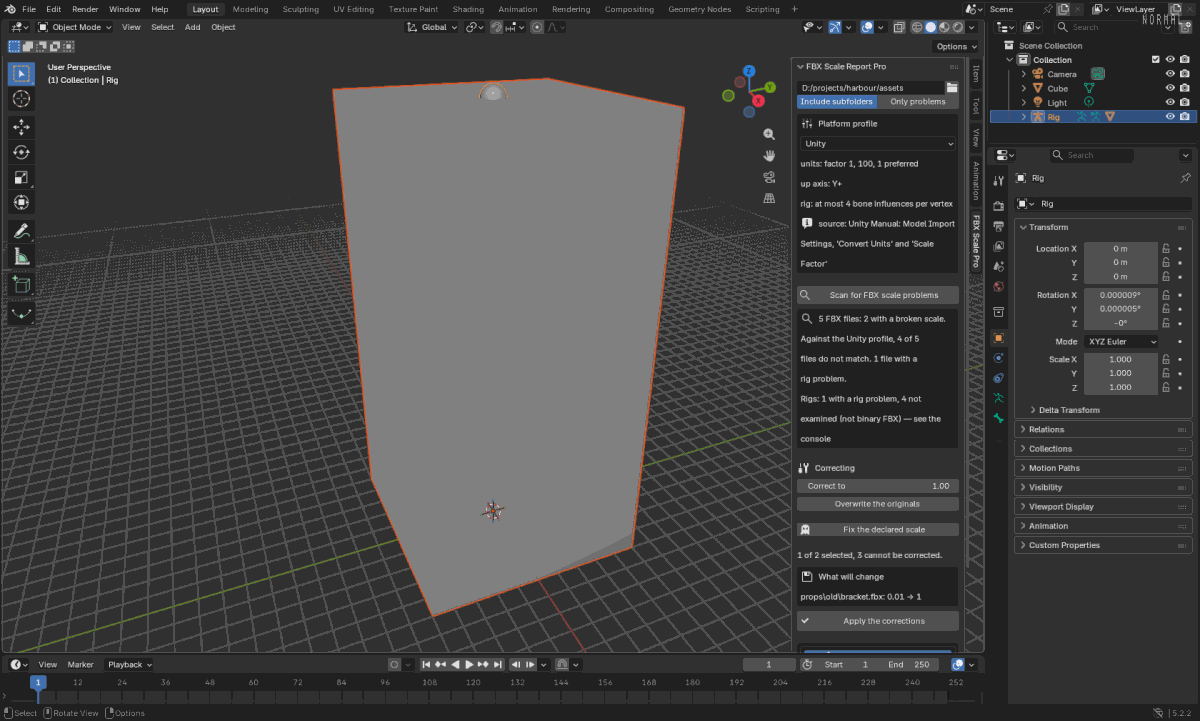
Task: Jump to the timeline end frame
Action: pos(497,664)
